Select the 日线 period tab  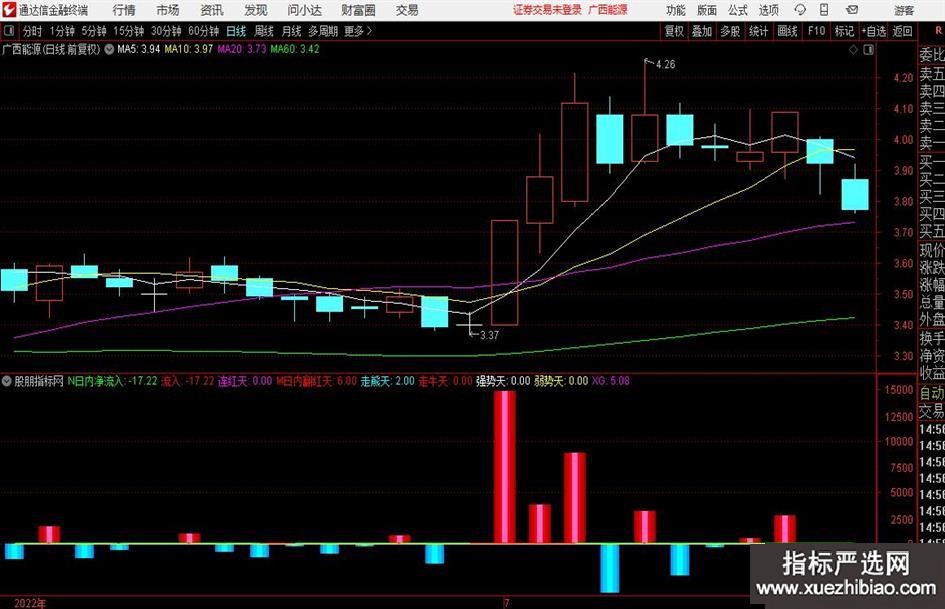pos(236,31)
